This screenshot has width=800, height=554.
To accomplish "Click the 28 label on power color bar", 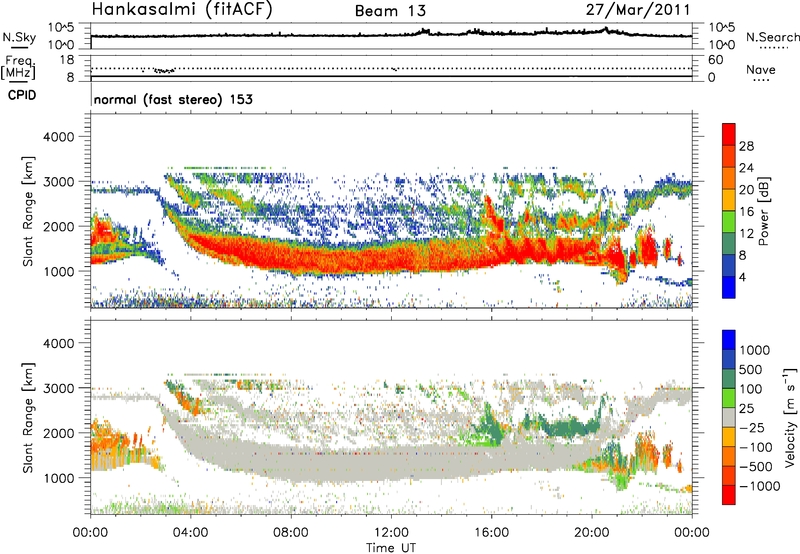I will coord(746,146).
